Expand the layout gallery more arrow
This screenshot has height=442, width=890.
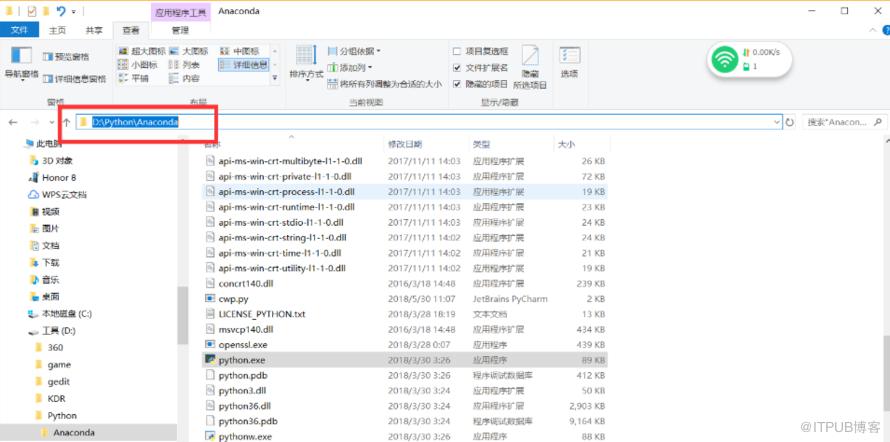(275, 78)
